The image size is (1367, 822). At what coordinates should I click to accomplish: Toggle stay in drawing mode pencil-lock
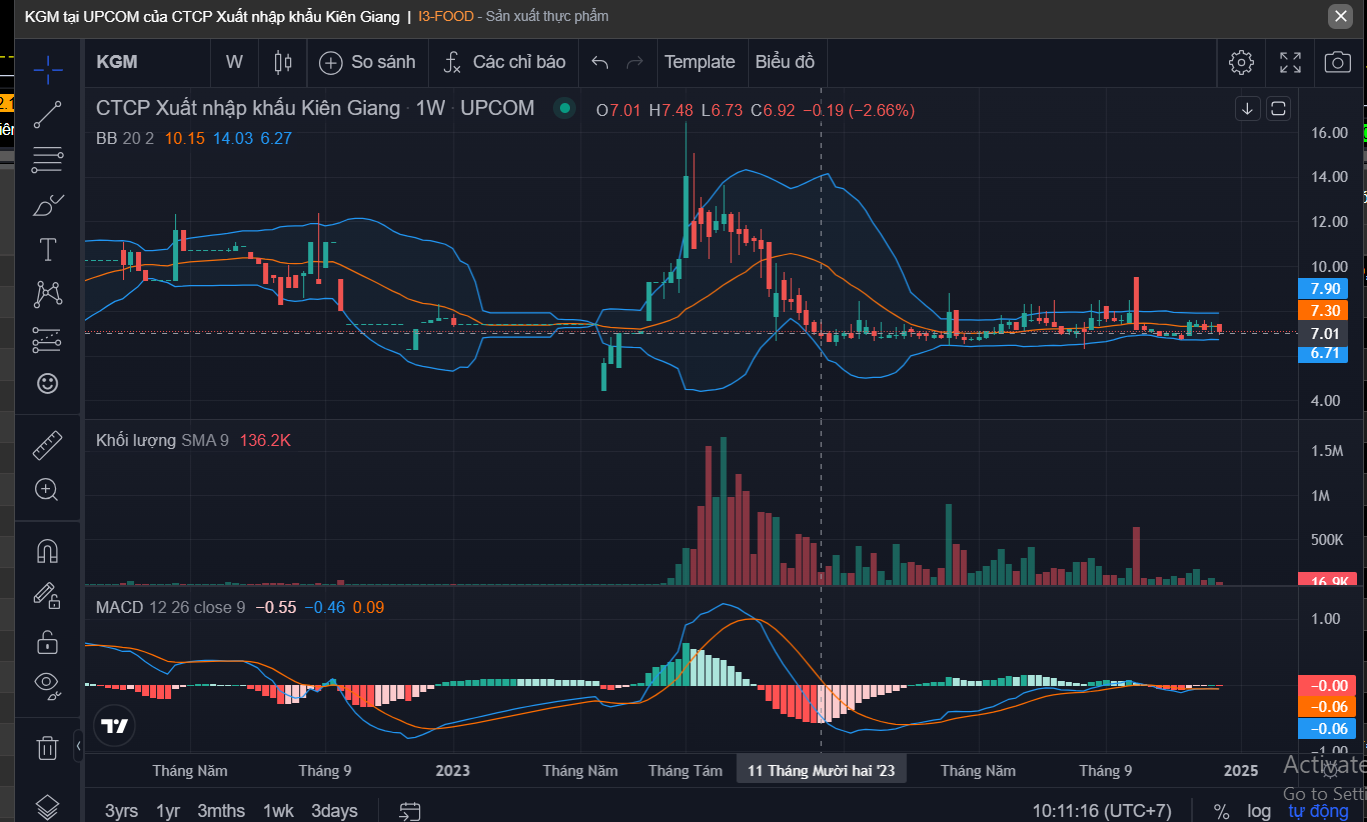pos(48,596)
